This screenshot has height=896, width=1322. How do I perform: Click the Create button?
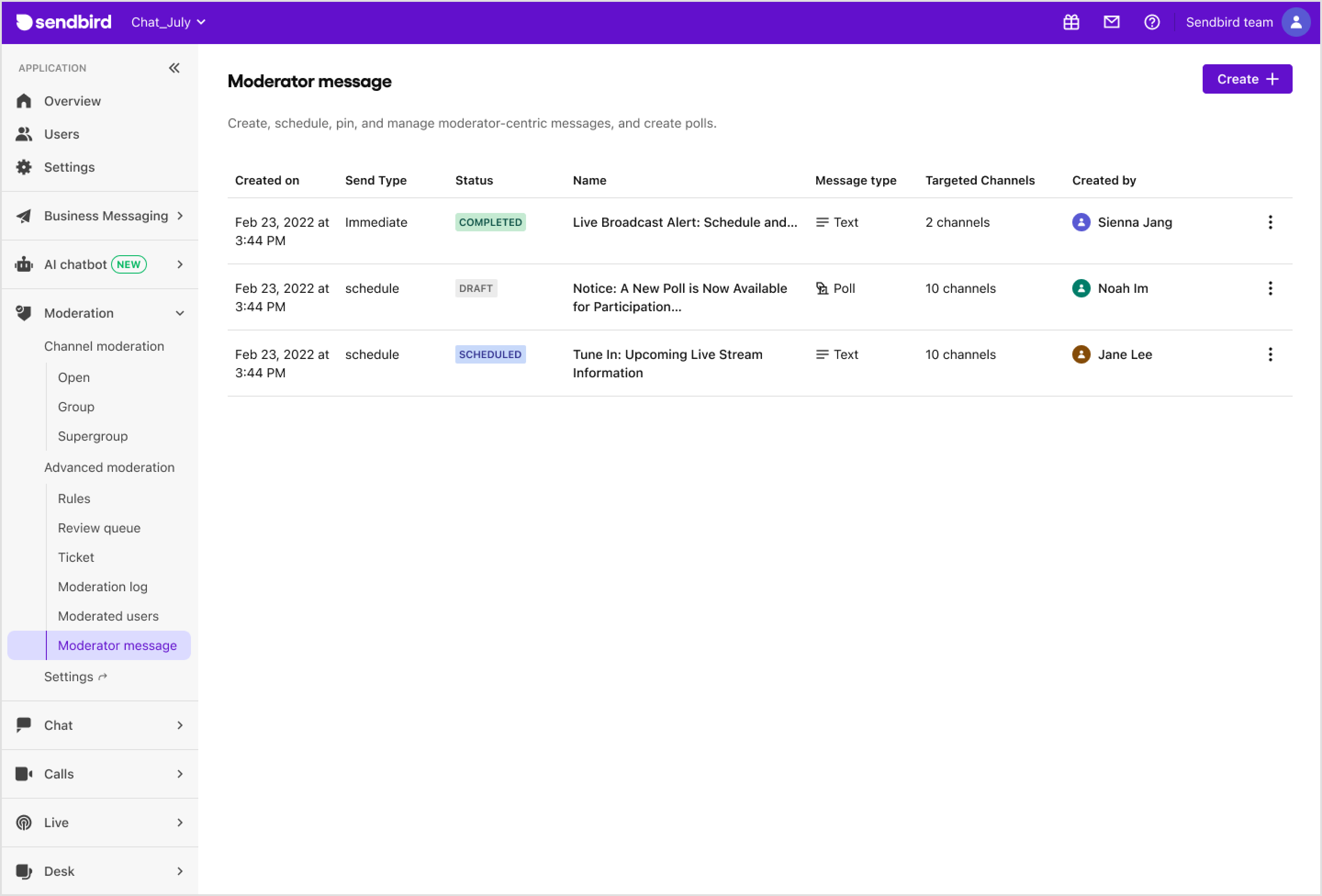(1247, 79)
